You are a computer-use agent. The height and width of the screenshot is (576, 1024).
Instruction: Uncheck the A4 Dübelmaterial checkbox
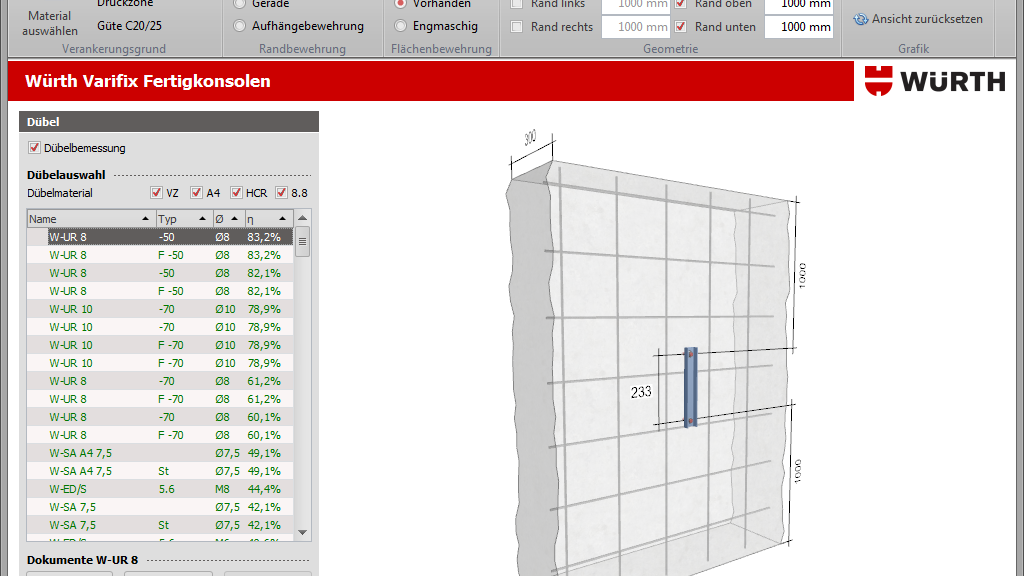click(196, 193)
